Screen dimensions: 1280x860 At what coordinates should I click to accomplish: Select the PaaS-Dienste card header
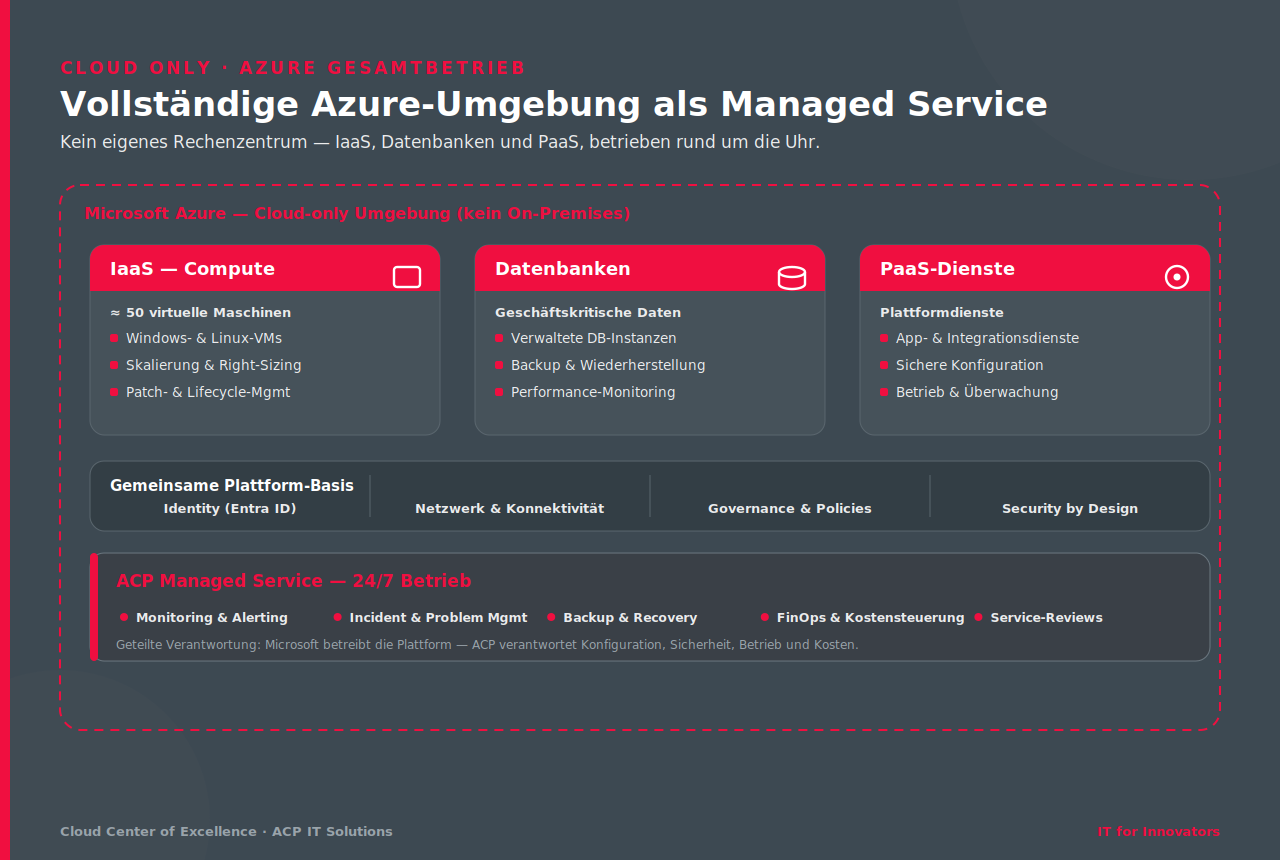click(x=1035, y=269)
